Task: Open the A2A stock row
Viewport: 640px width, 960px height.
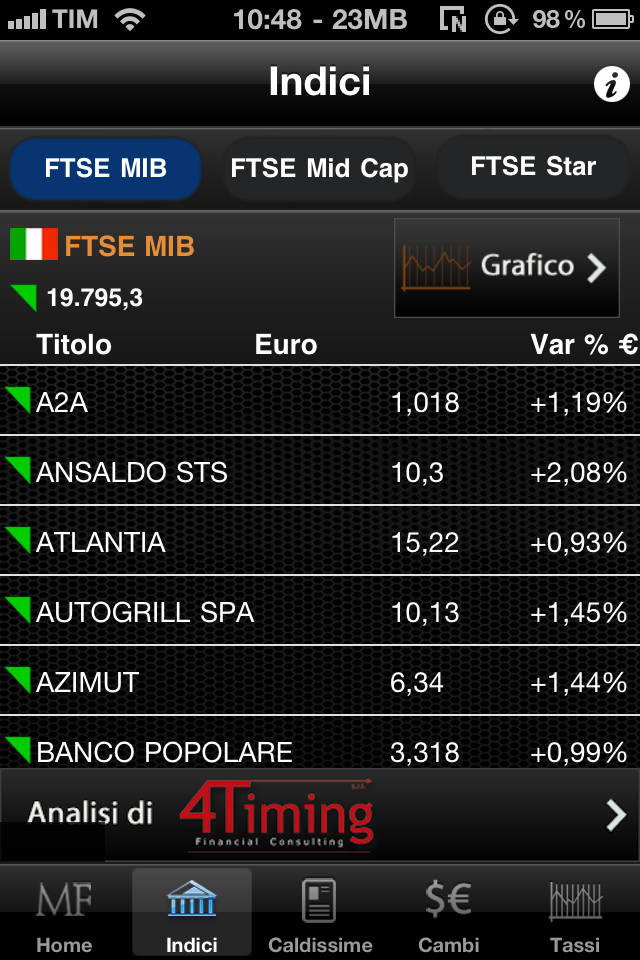Action: pyautogui.click(x=320, y=402)
